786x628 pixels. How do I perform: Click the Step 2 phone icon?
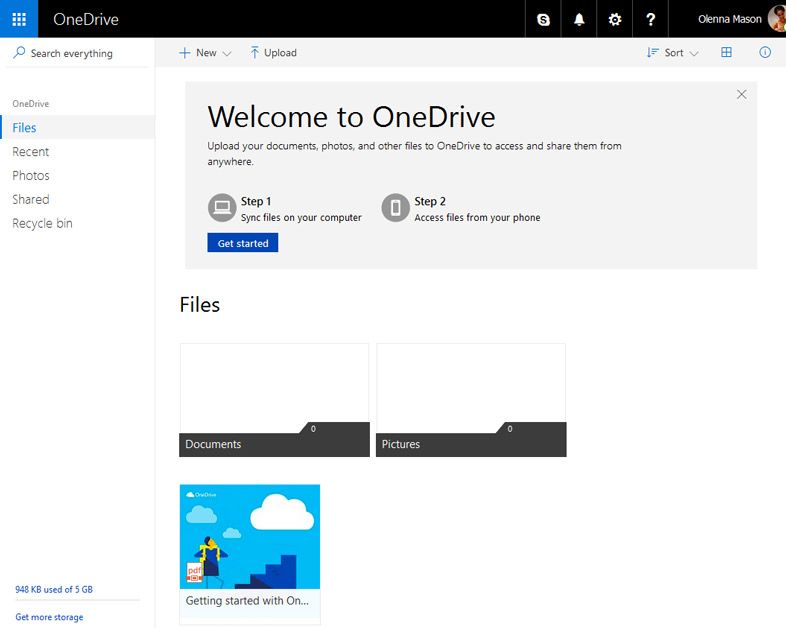click(396, 208)
